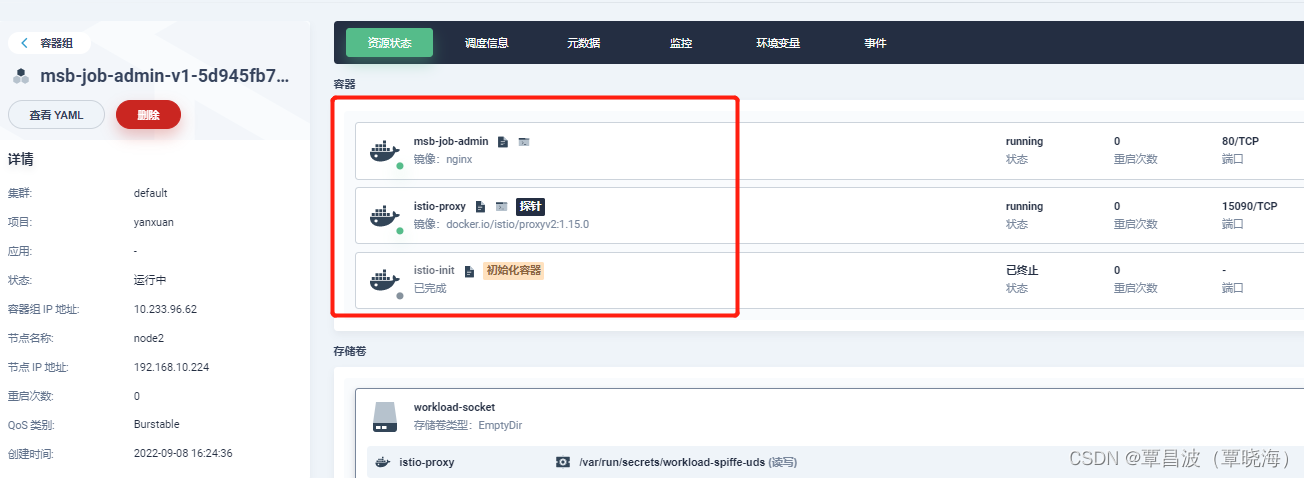Click the 探针 badge on istio-proxy
1304x478 pixels.
point(531,207)
